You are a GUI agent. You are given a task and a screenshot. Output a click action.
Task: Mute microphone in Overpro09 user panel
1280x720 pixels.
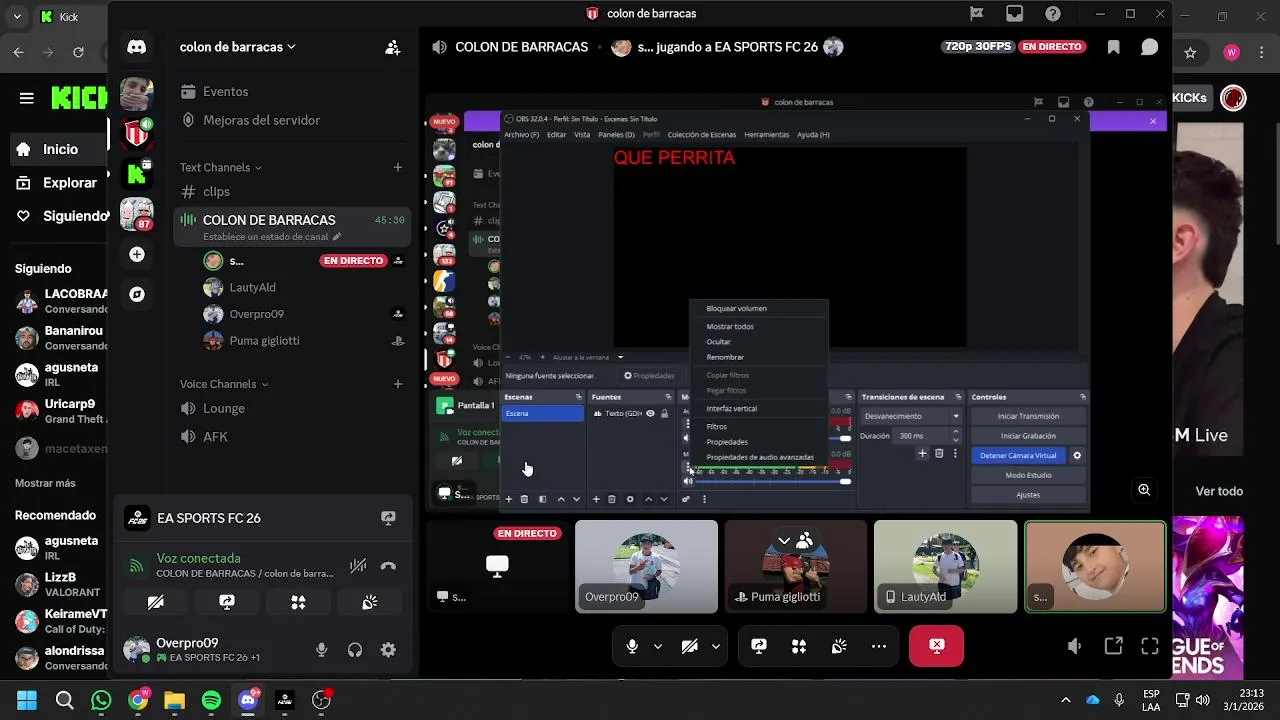click(x=321, y=650)
